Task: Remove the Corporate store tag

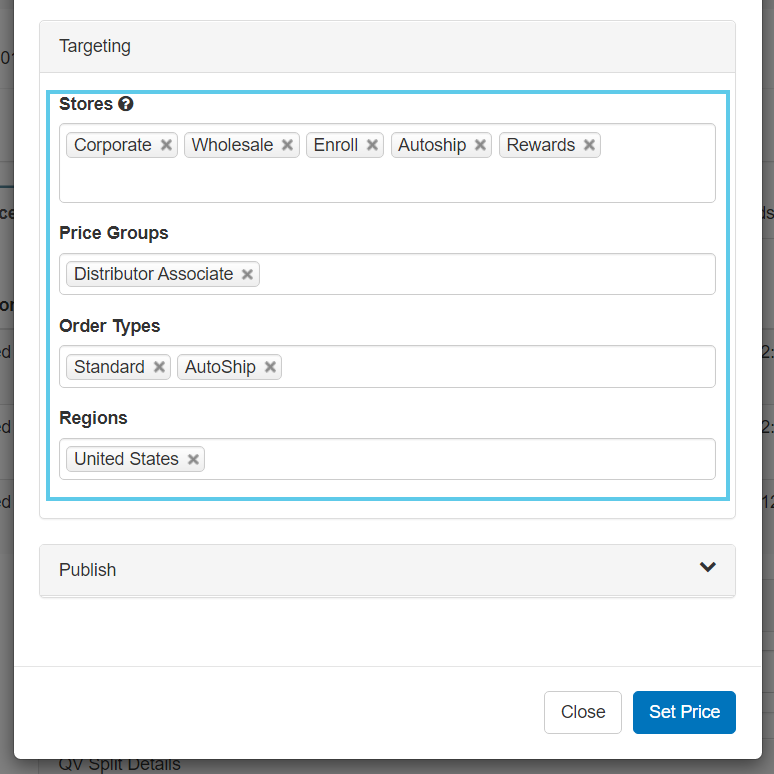Action: click(x=167, y=145)
